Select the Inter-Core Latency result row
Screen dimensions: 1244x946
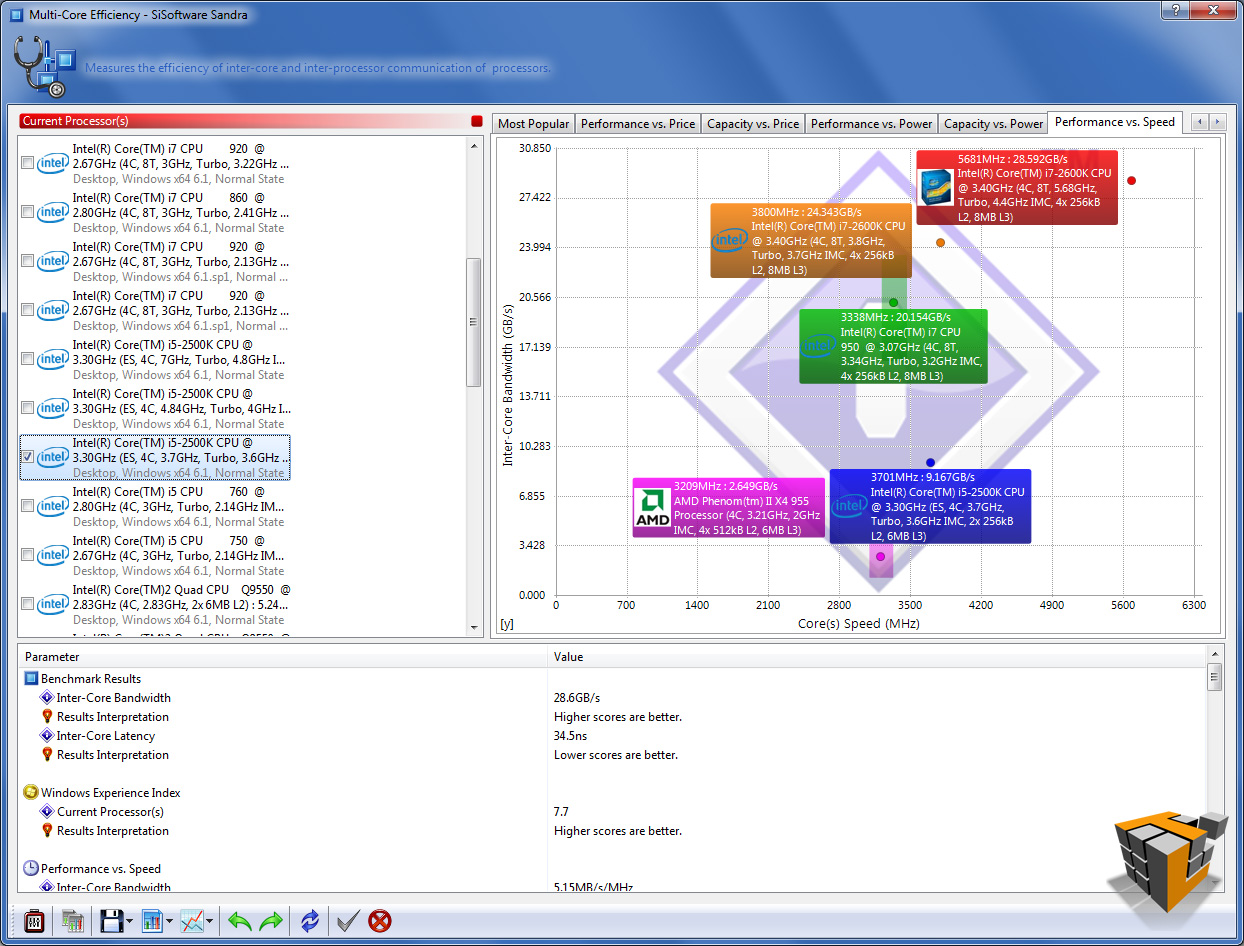612,736
